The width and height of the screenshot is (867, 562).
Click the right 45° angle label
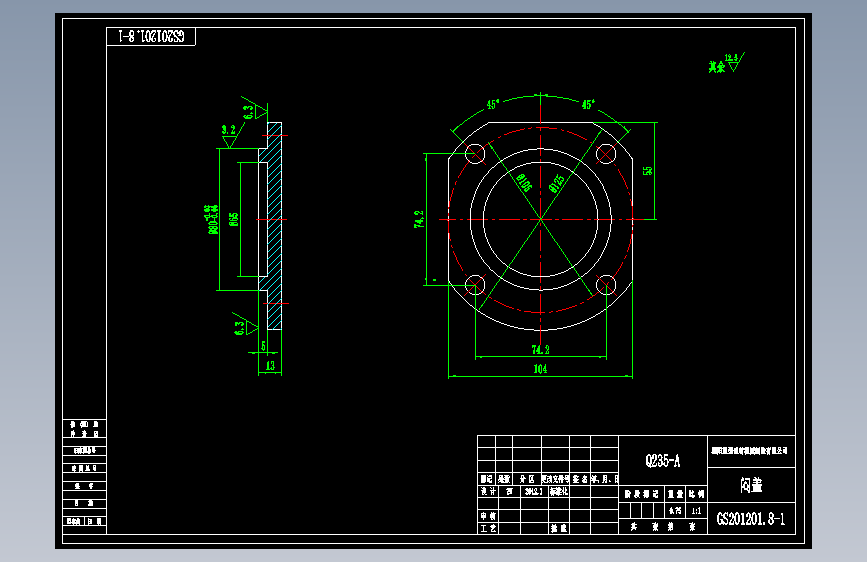tap(588, 104)
